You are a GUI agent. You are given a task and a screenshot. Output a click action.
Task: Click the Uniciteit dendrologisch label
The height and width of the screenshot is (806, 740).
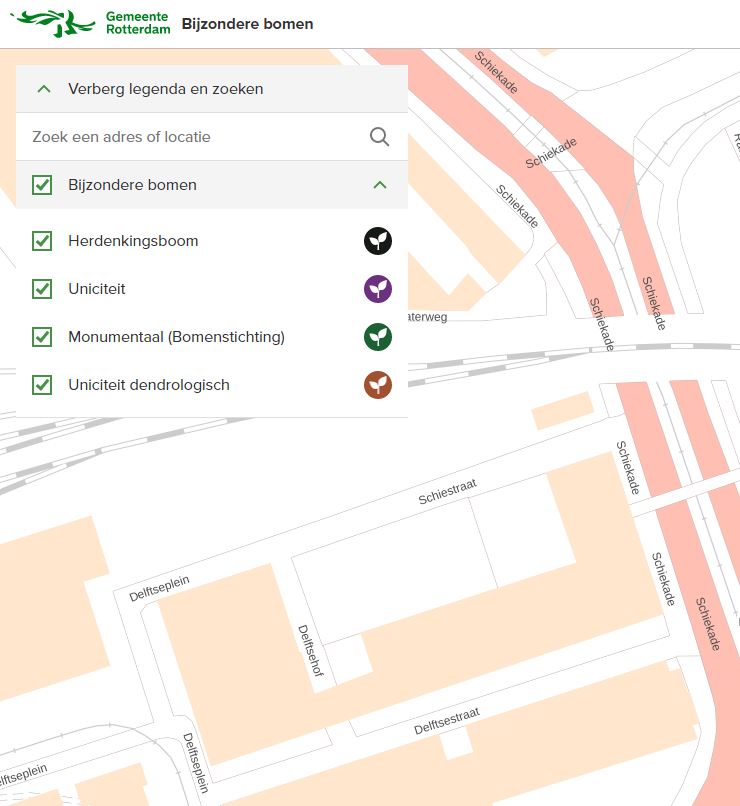(x=149, y=385)
